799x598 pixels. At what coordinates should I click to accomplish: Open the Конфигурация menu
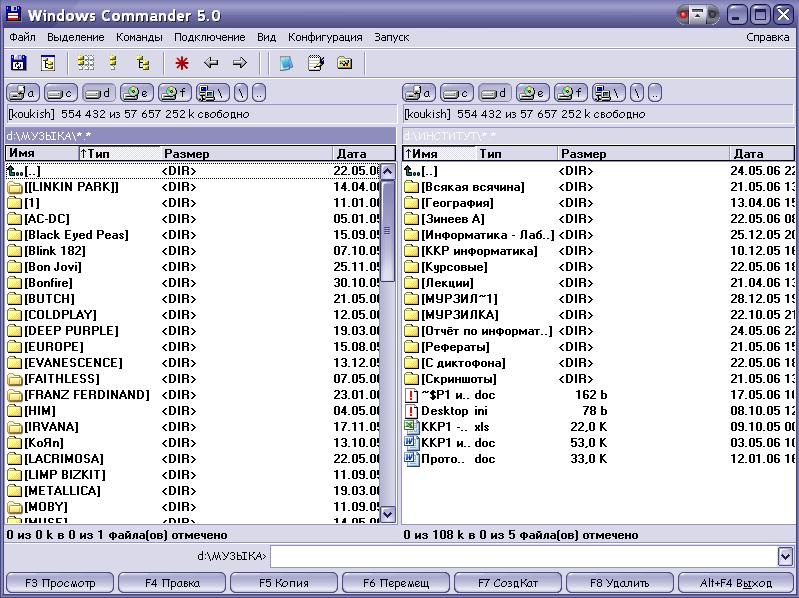[x=325, y=37]
